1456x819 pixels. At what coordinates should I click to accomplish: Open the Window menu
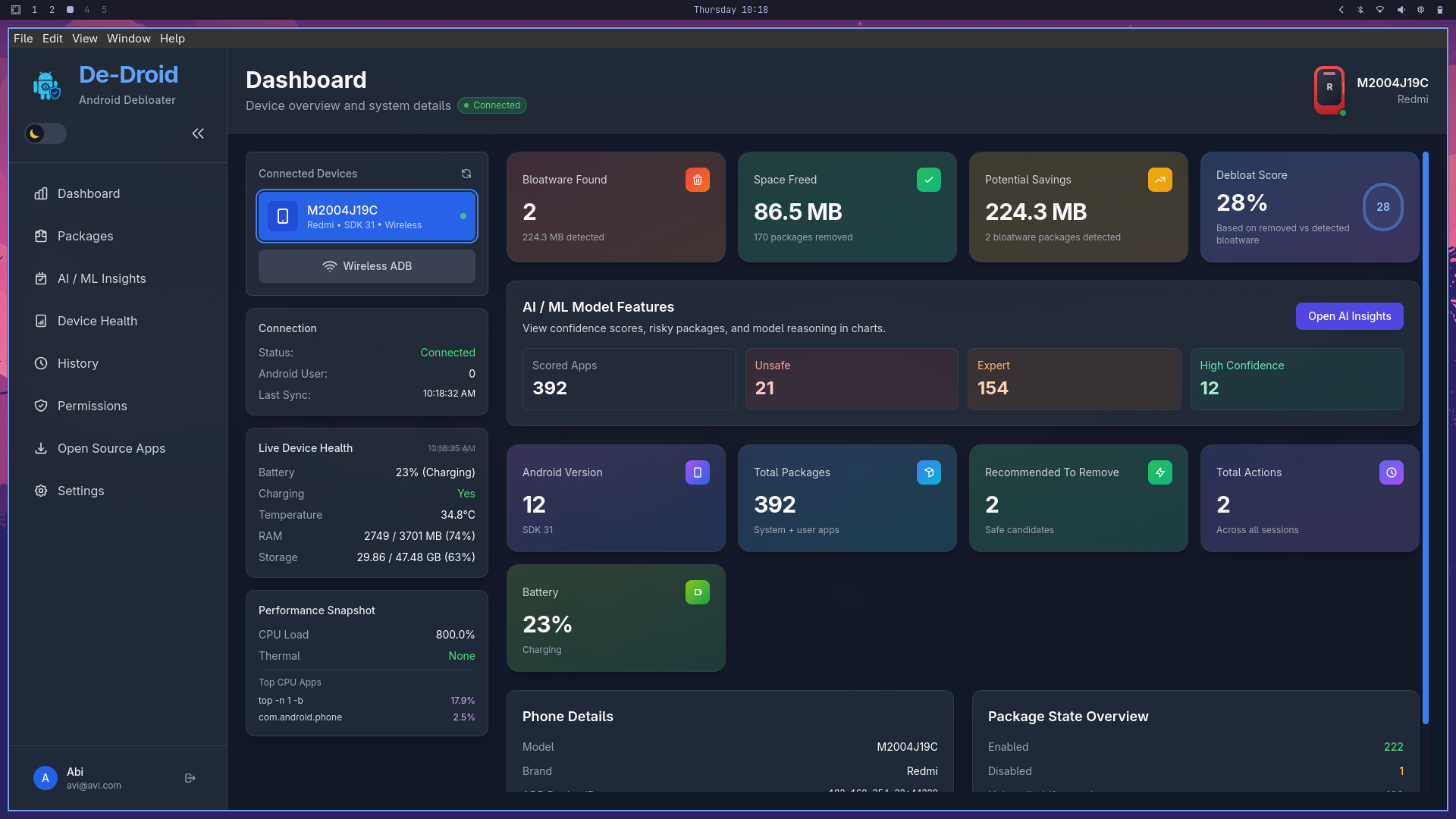pyautogui.click(x=128, y=39)
